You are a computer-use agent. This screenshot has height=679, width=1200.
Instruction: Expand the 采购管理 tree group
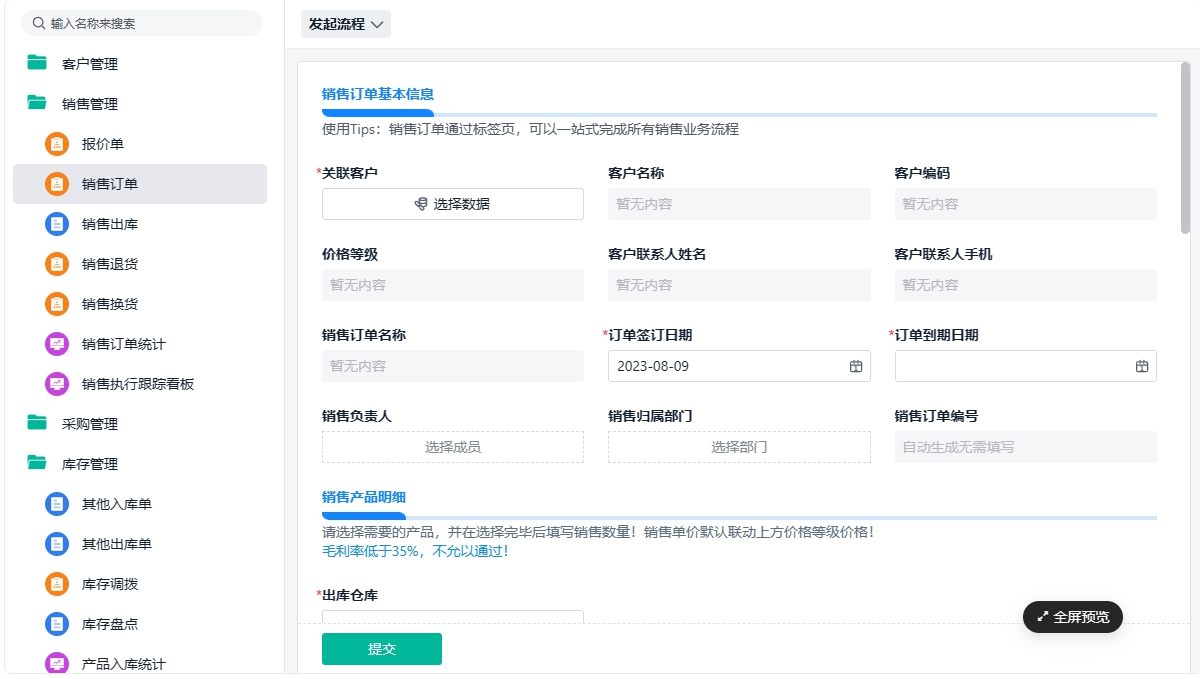pos(140,424)
